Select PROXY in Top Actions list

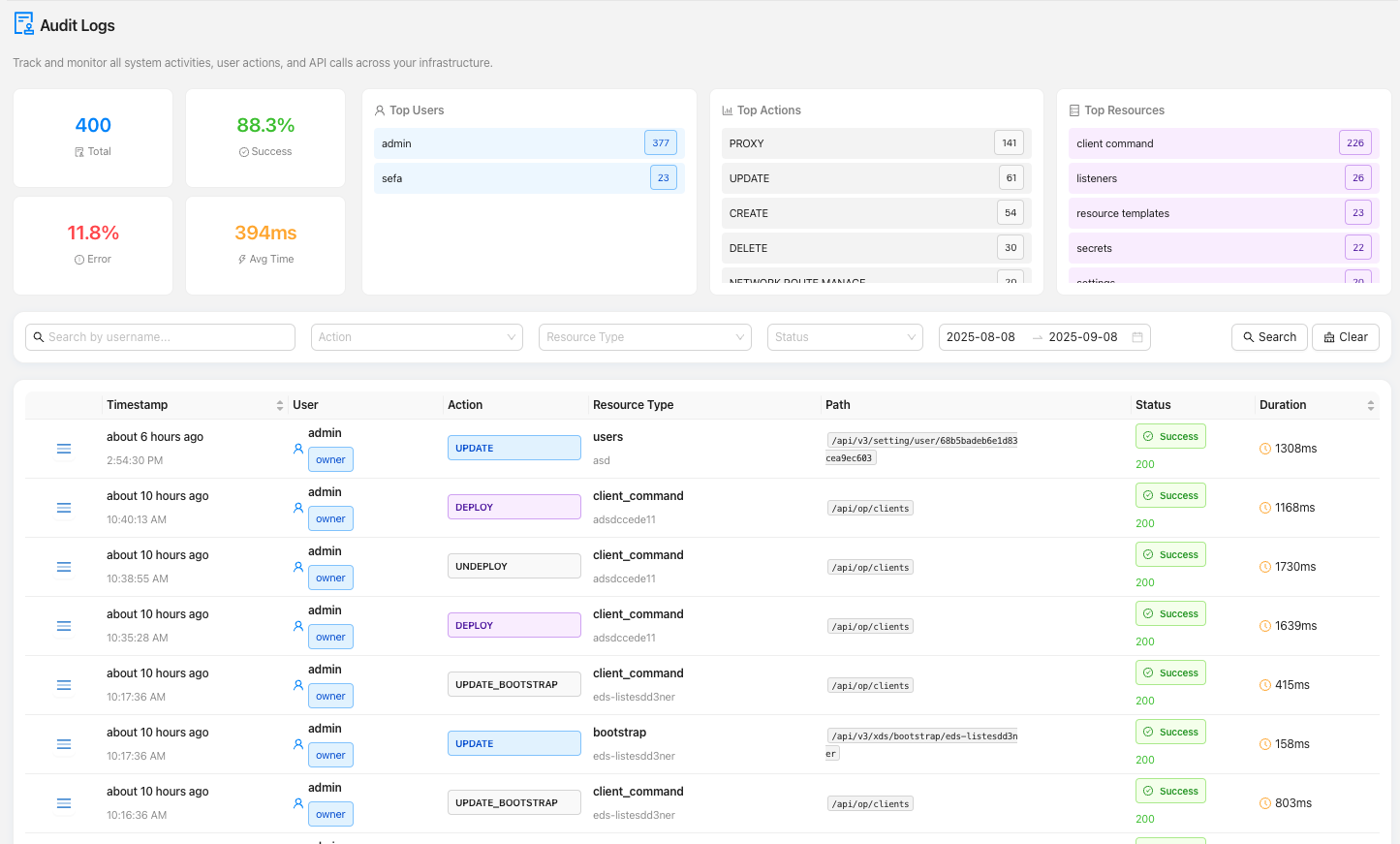tap(876, 143)
